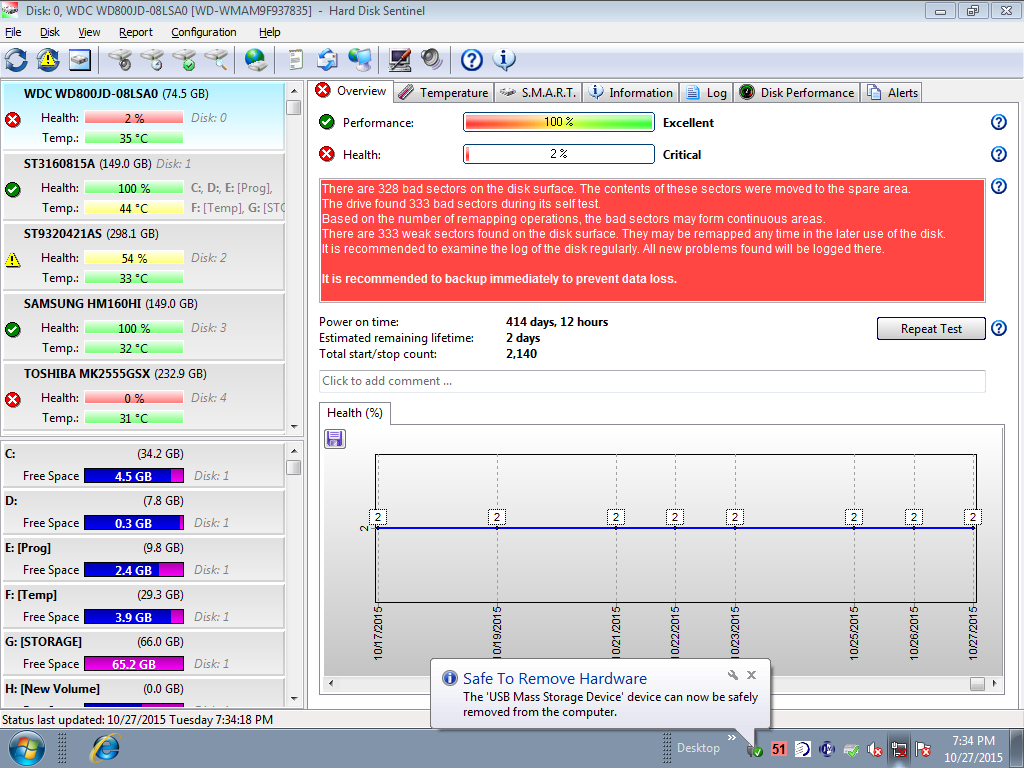1024x768 pixels.
Task: Click the blue question mark toolbar icon
Action: click(x=472, y=60)
